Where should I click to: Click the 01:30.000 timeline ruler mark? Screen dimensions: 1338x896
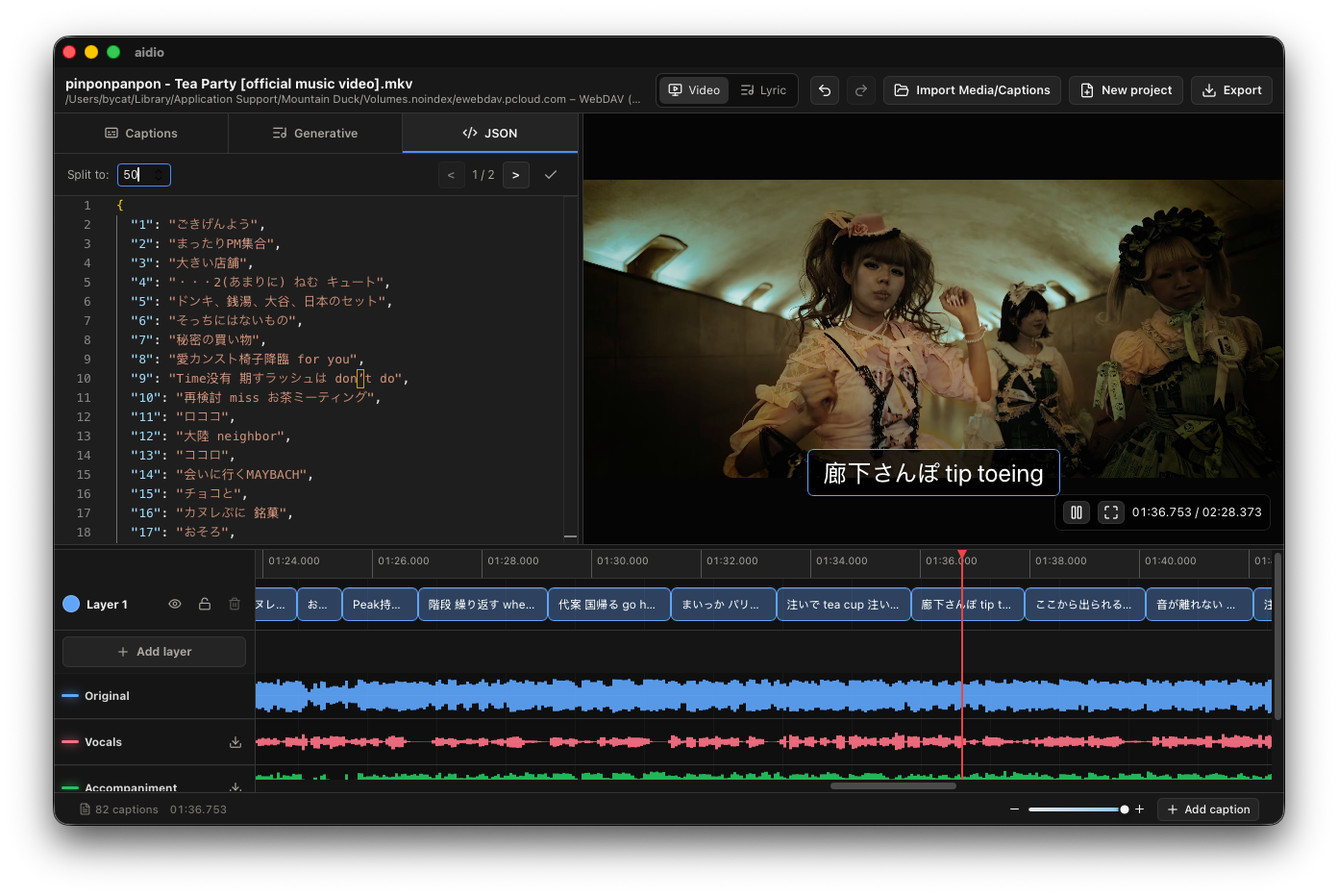(622, 560)
